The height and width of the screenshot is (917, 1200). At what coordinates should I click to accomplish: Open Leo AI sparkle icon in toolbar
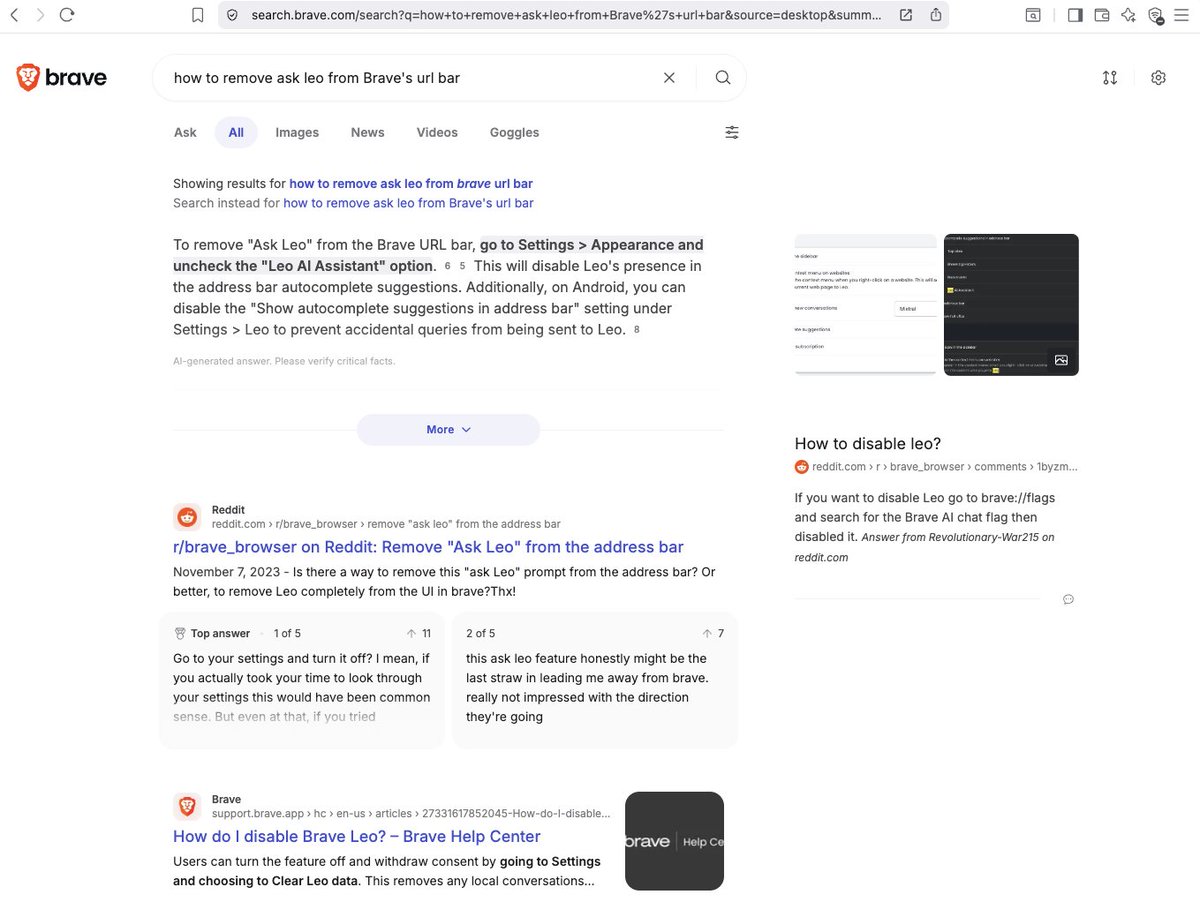(x=1129, y=15)
